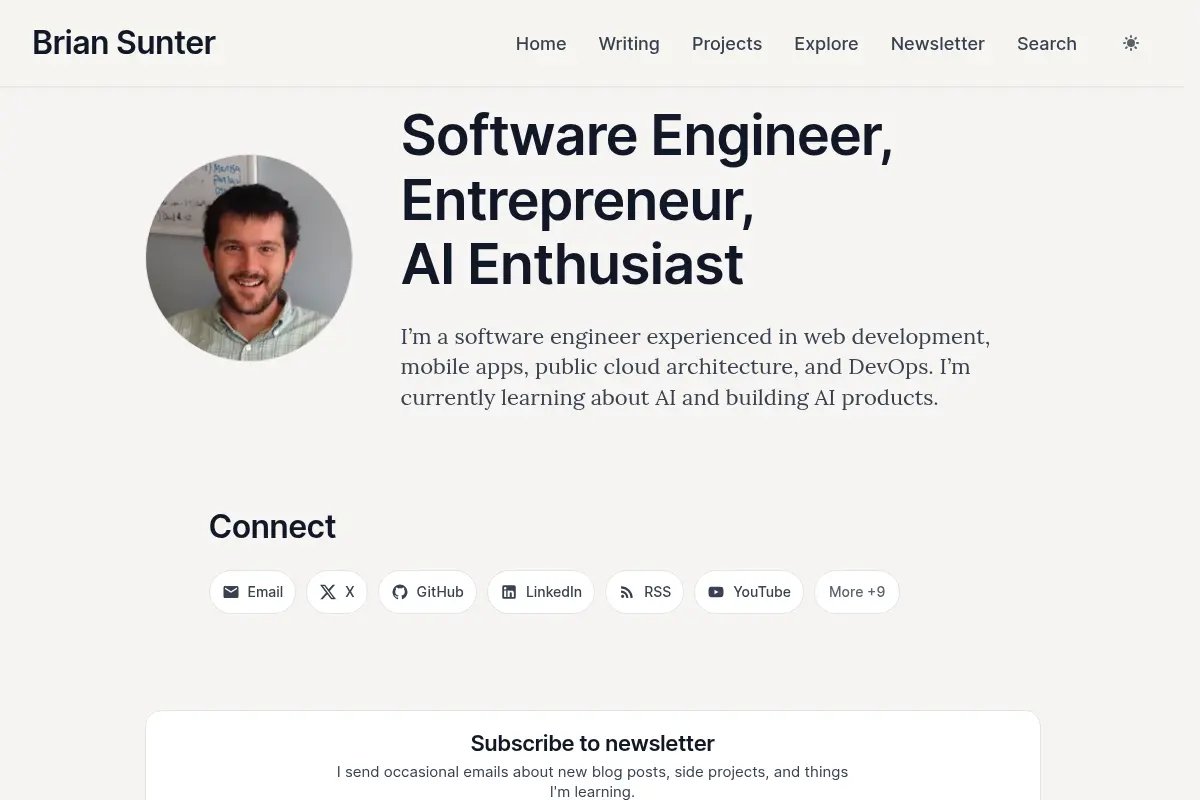Viewport: 1200px width, 800px height.
Task: Open Search from the top navigation
Action: (1047, 44)
